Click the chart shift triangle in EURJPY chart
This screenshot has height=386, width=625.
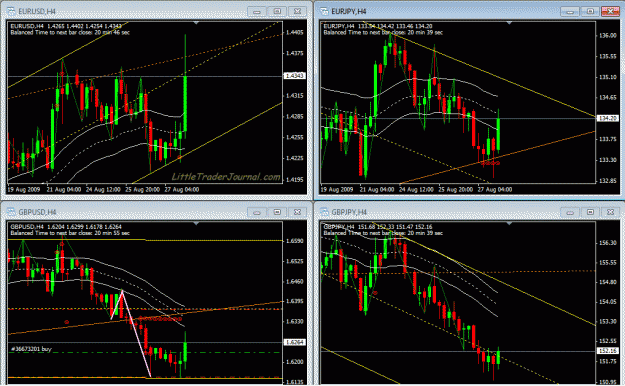click(x=509, y=24)
